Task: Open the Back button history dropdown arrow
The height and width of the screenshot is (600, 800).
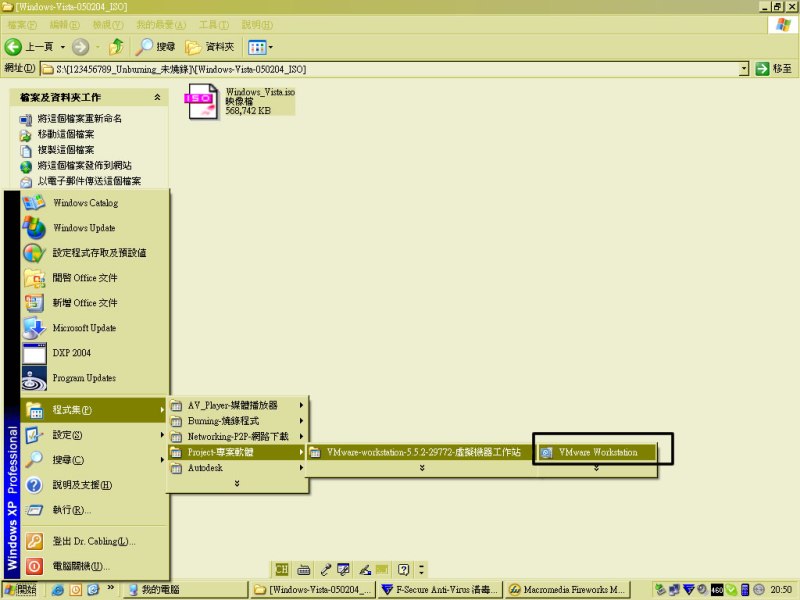Action: (62, 47)
